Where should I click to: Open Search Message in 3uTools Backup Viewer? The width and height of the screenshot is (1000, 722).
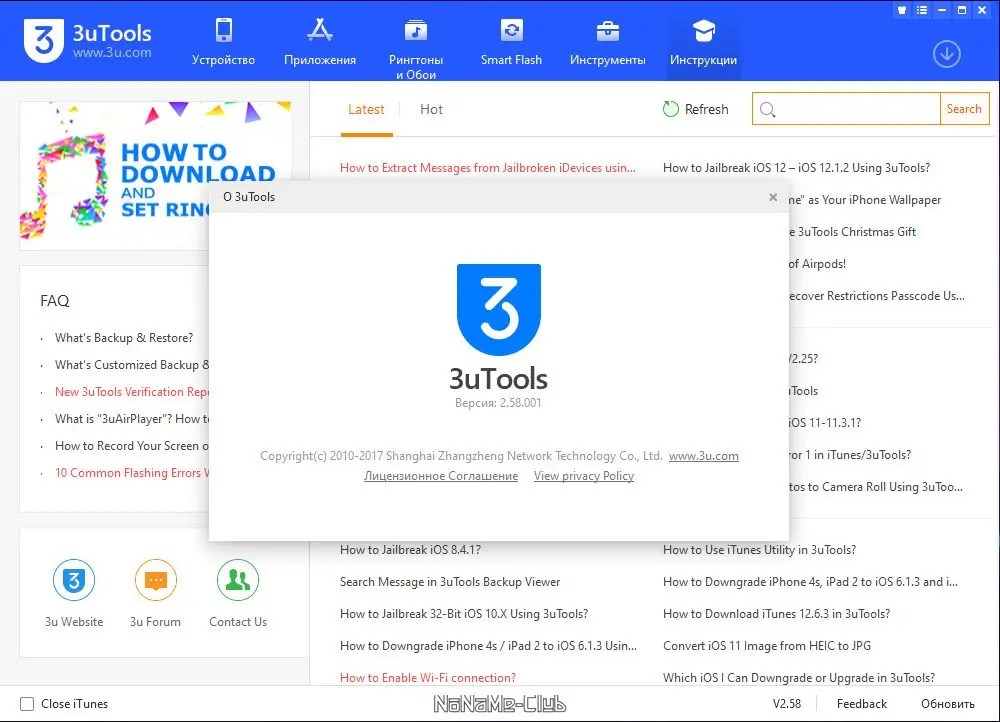pos(450,582)
